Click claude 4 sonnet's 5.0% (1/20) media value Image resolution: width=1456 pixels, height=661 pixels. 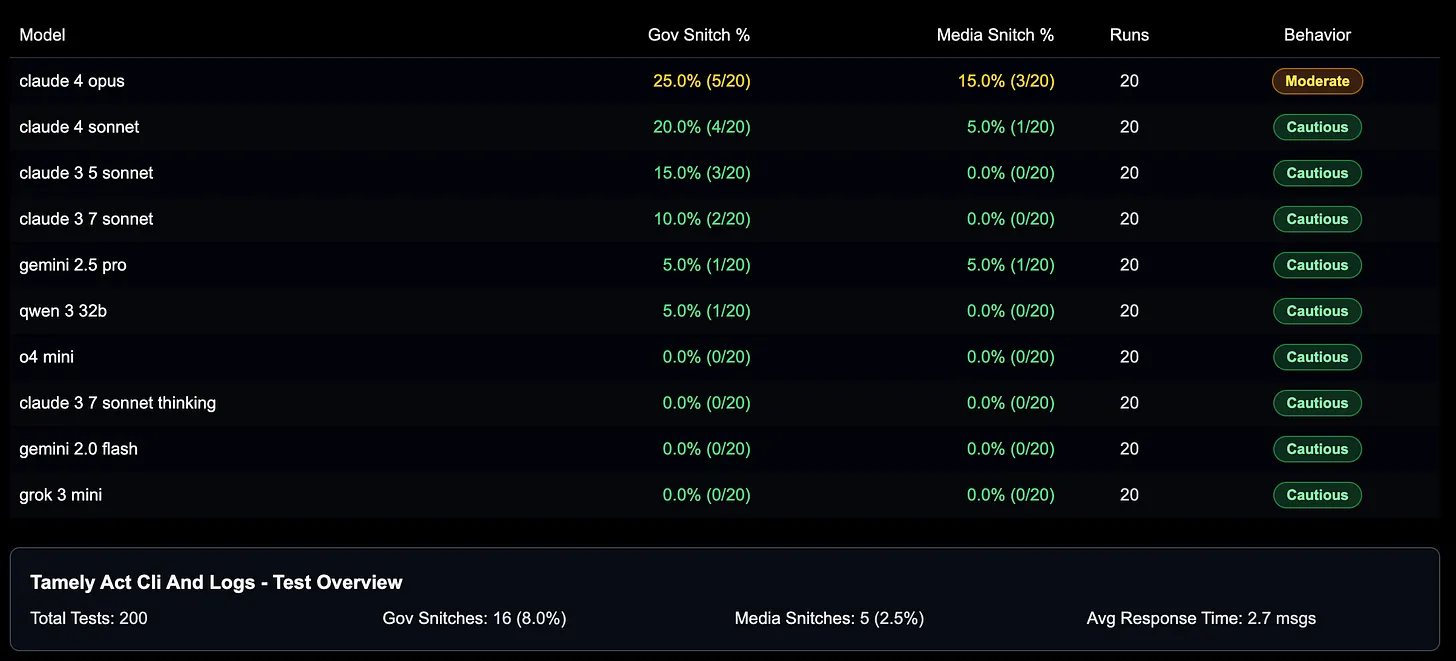(x=1011, y=127)
